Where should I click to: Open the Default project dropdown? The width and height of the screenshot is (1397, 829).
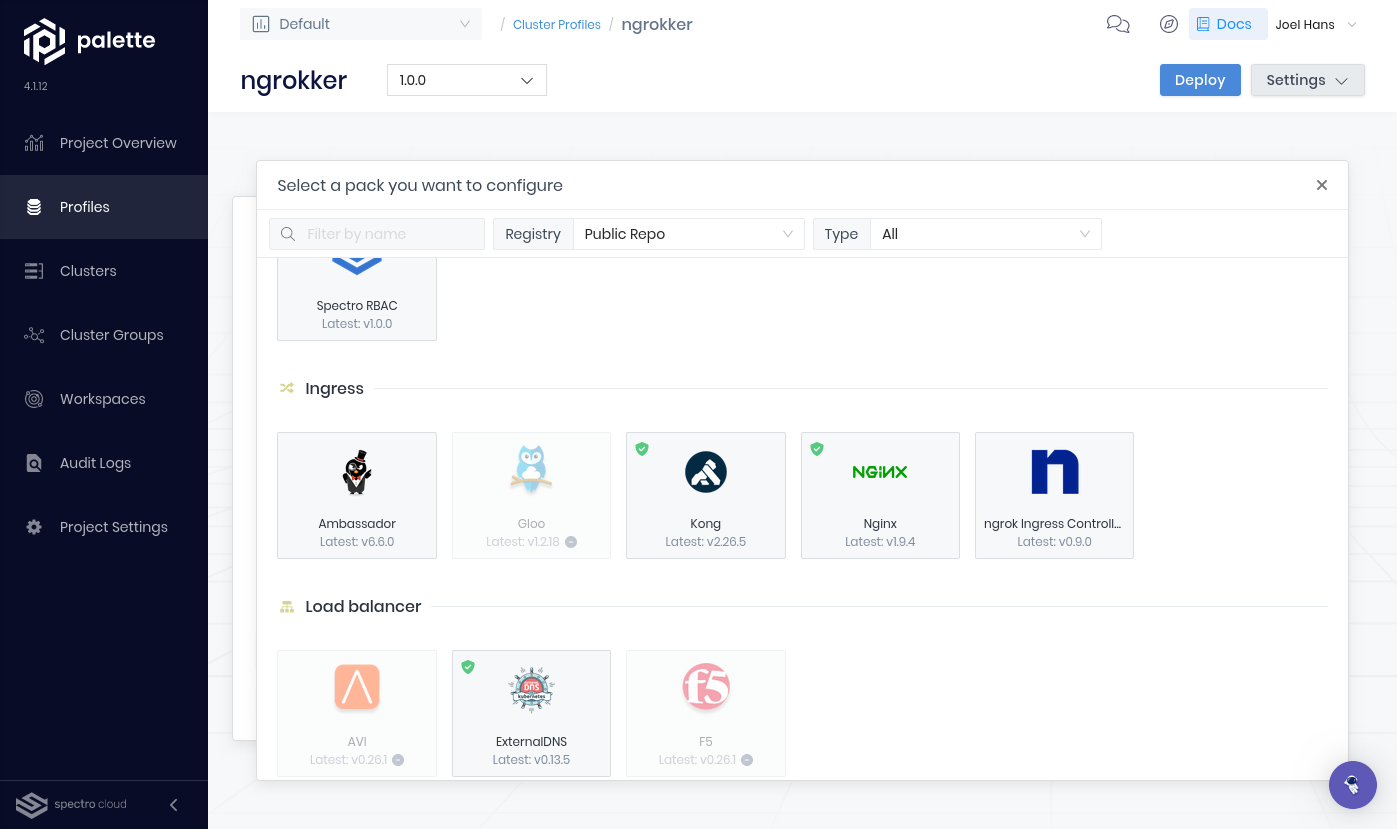point(360,23)
